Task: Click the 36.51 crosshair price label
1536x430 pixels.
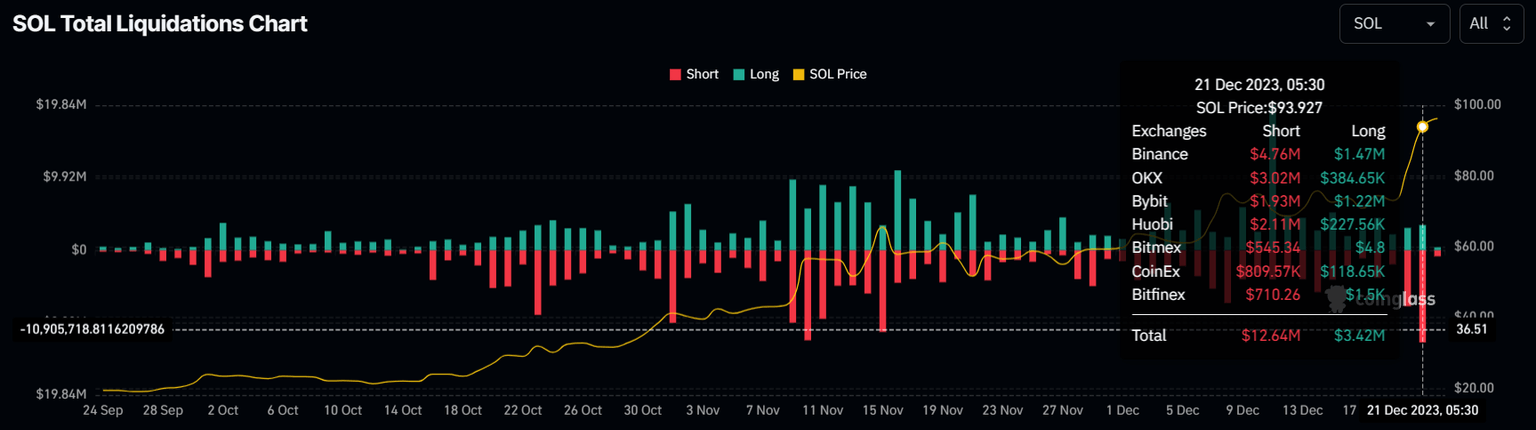Action: [x=1473, y=328]
